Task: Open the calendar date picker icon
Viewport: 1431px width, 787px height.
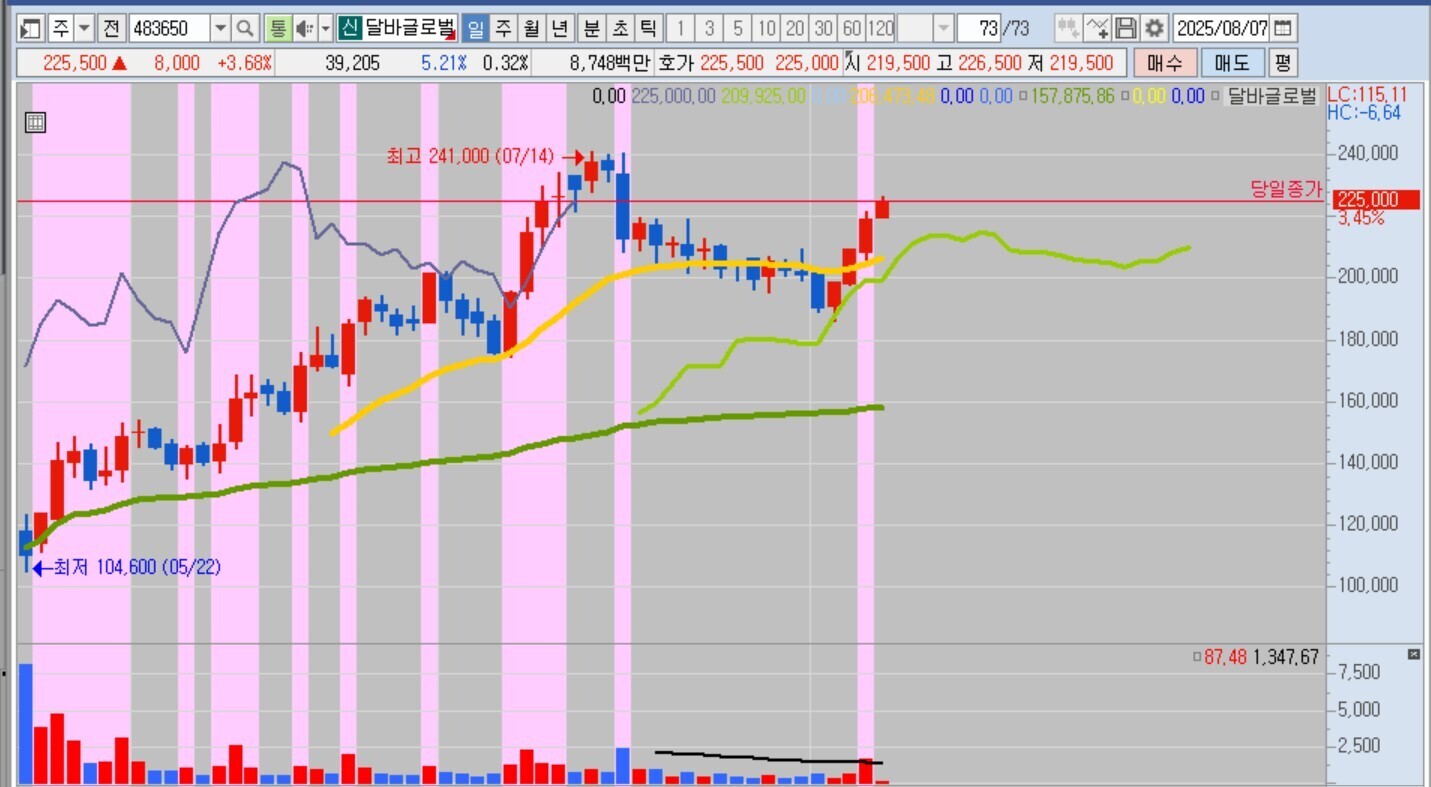Action: click(1283, 27)
